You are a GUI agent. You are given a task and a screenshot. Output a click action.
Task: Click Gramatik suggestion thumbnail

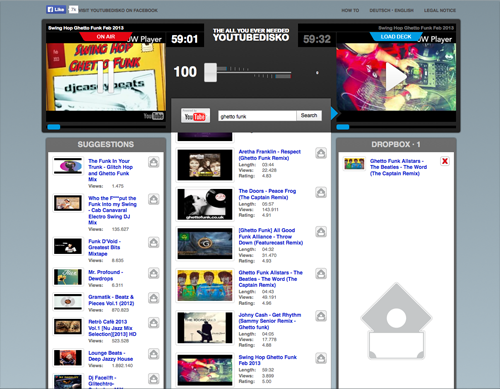click(68, 302)
